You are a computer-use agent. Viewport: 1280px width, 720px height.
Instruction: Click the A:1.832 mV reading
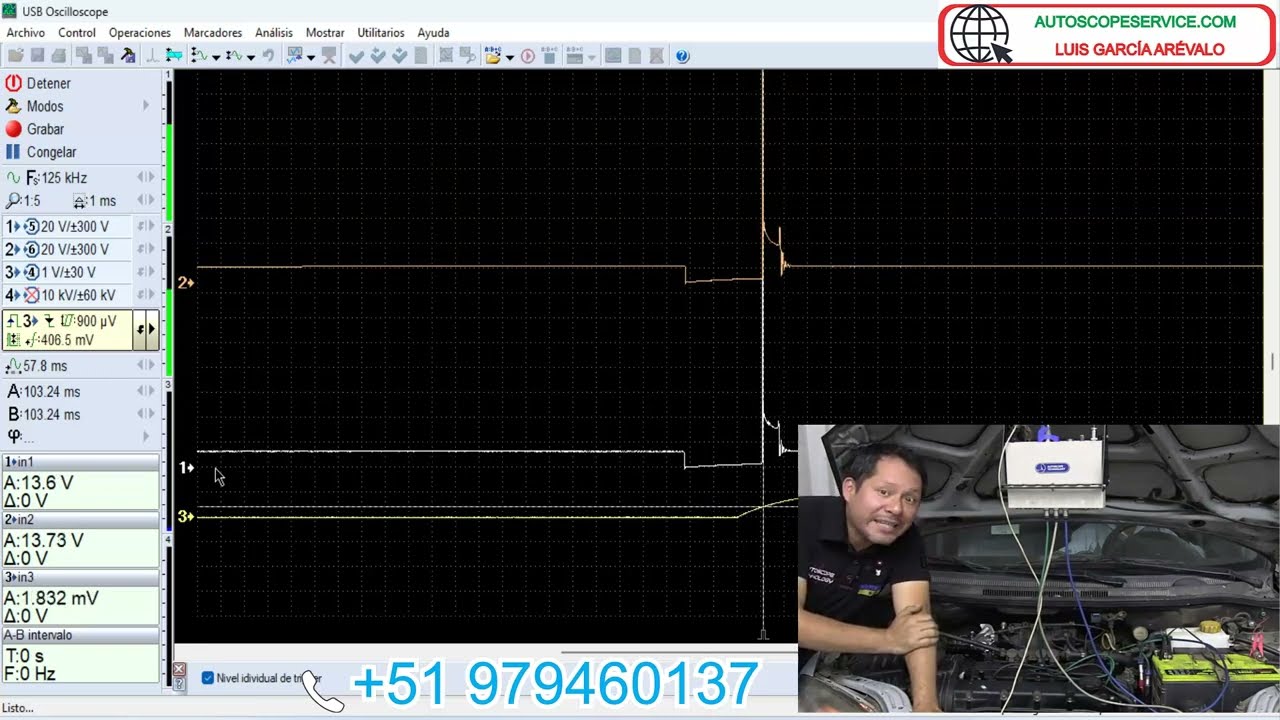tap(52, 598)
